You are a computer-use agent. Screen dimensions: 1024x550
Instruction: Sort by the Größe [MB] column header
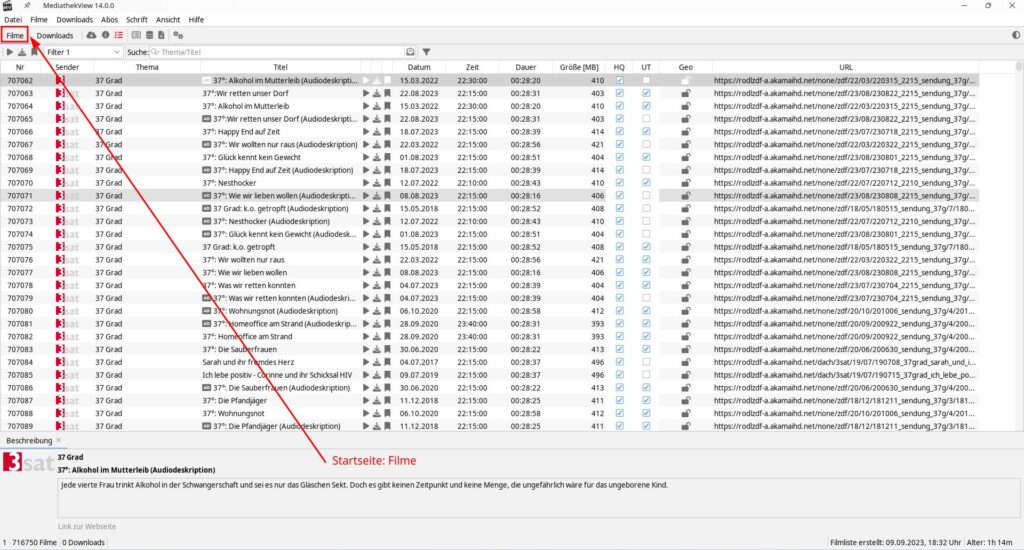tap(579, 67)
